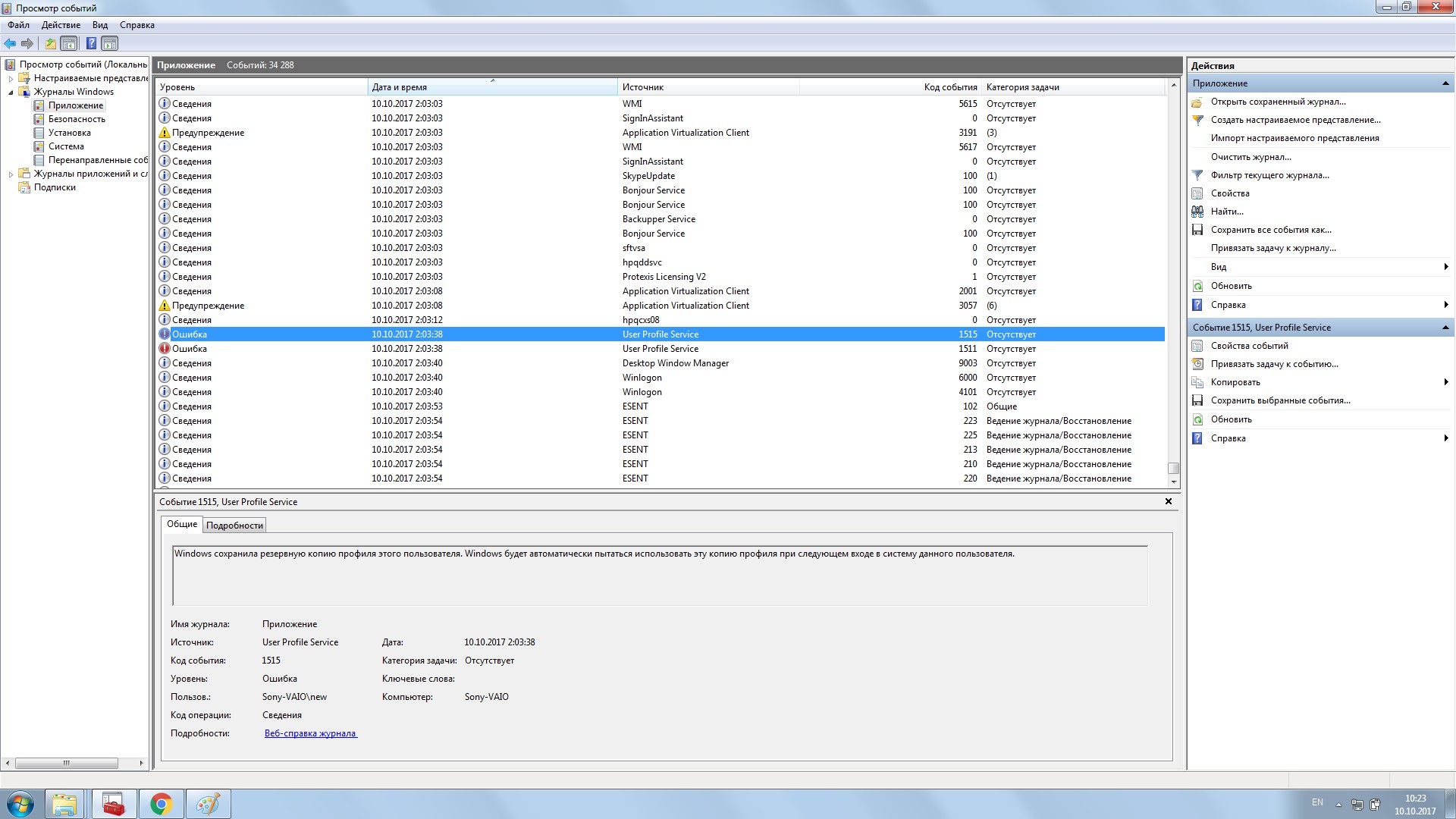This screenshot has width=1456, height=819.
Task: Click the Chrome icon in the taskbar
Action: coord(161,804)
